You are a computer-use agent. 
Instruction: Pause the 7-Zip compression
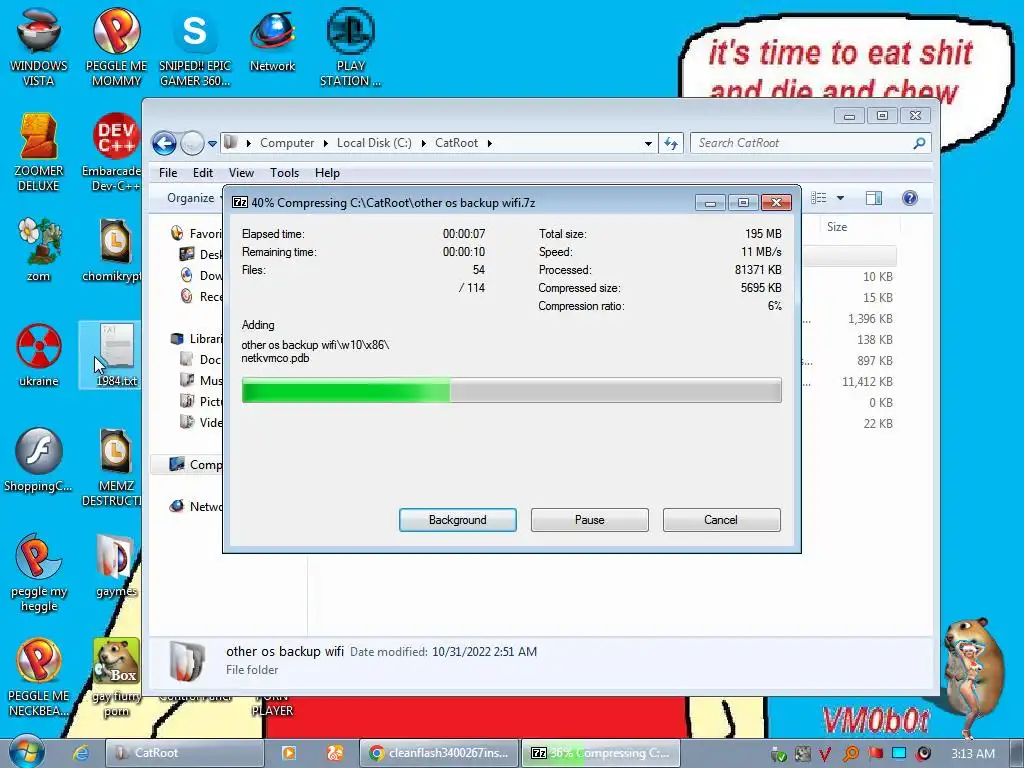590,520
